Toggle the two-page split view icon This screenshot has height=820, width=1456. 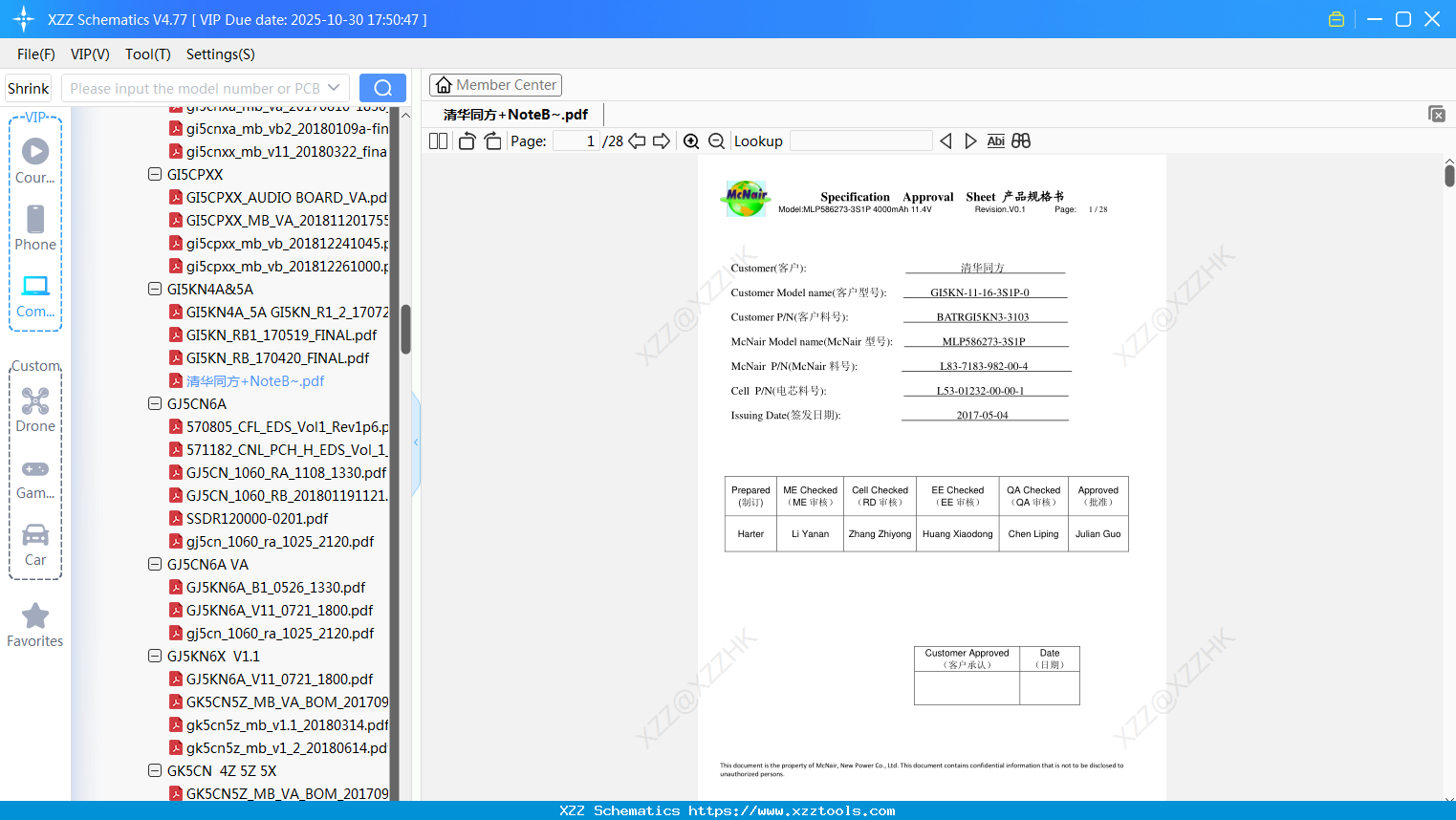438,141
